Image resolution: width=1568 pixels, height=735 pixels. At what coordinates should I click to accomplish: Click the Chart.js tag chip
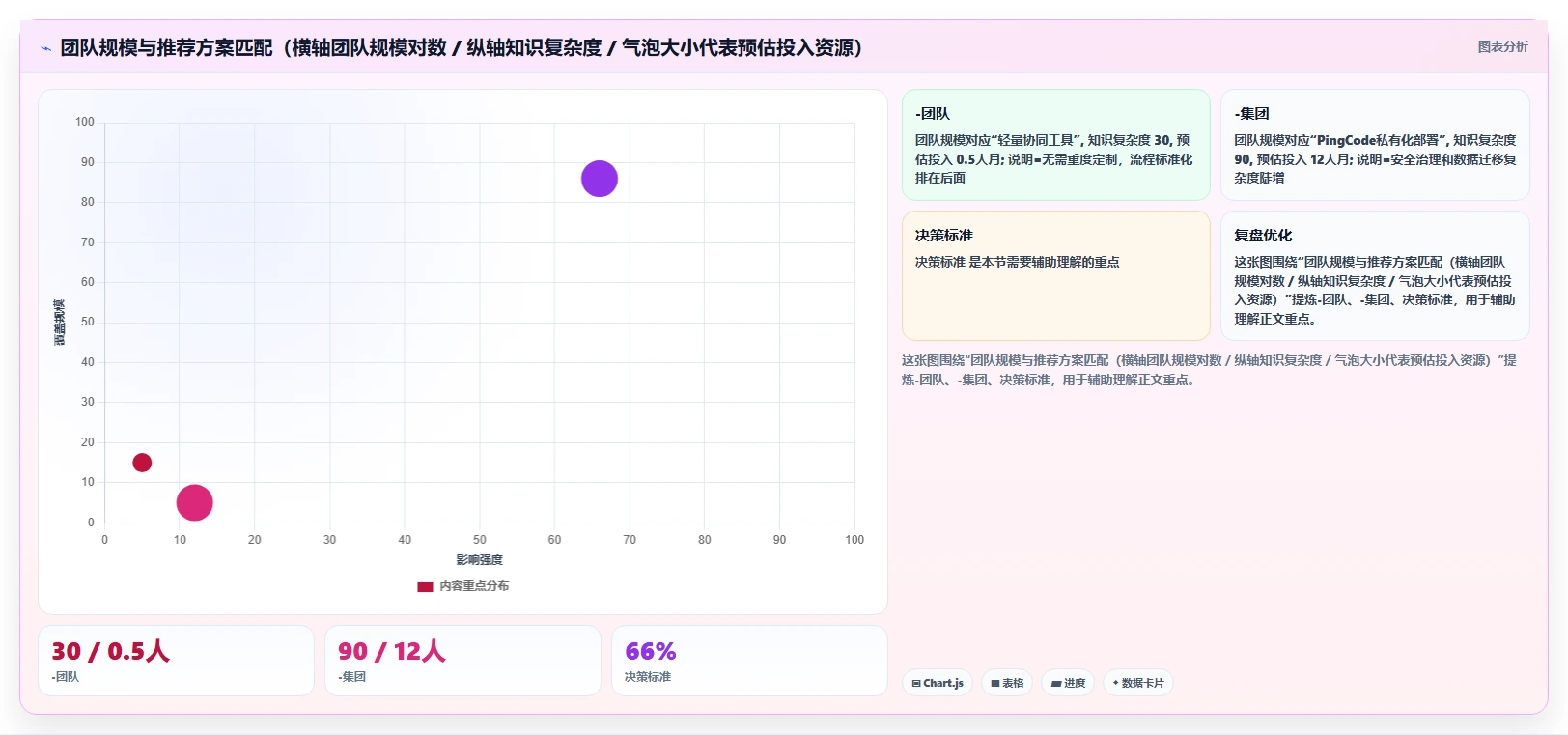pos(938,683)
